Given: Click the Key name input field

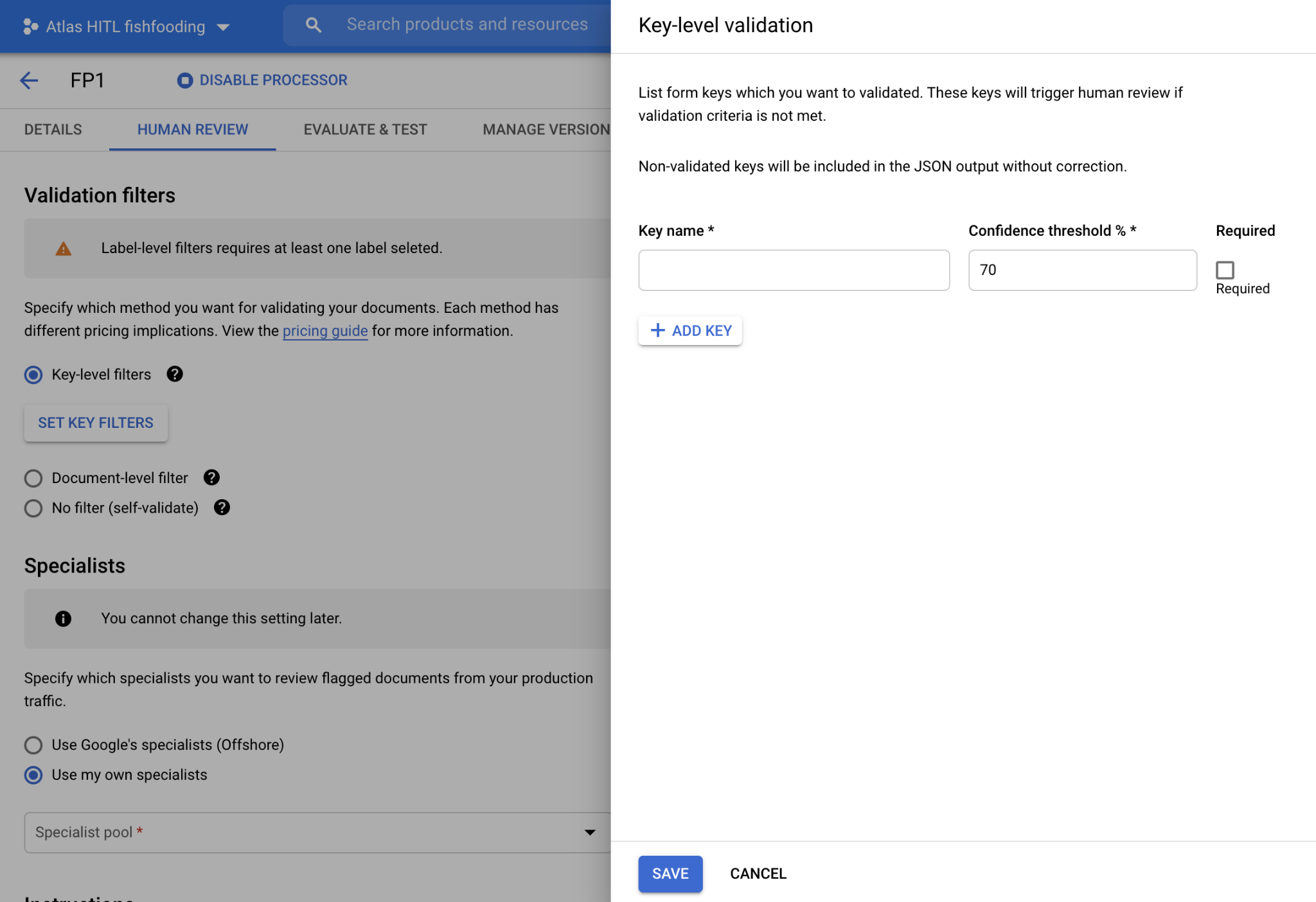Looking at the screenshot, I should coord(794,270).
